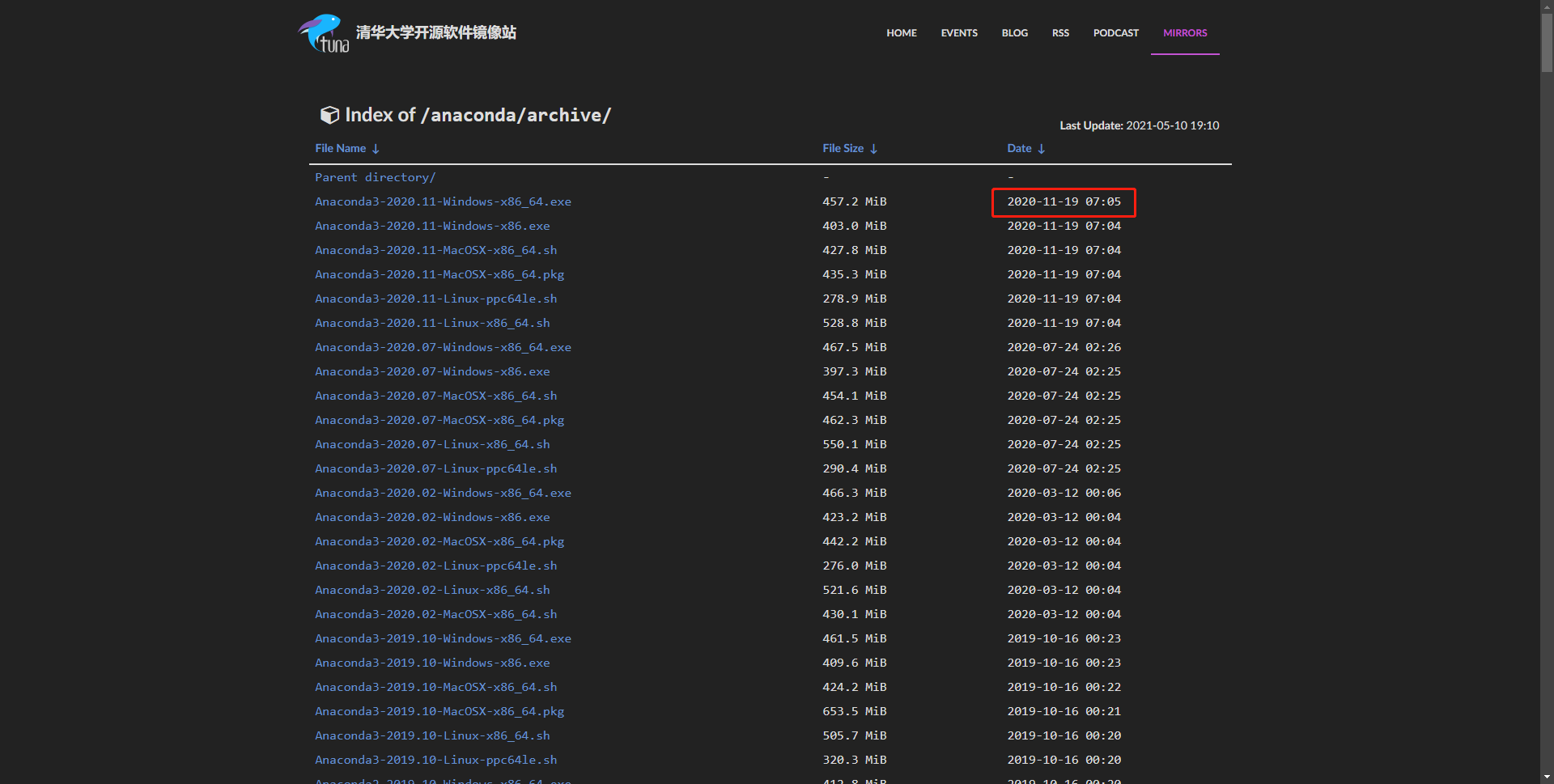Viewport: 1554px width, 784px height.
Task: Click the File Size column header
Action: click(843, 148)
